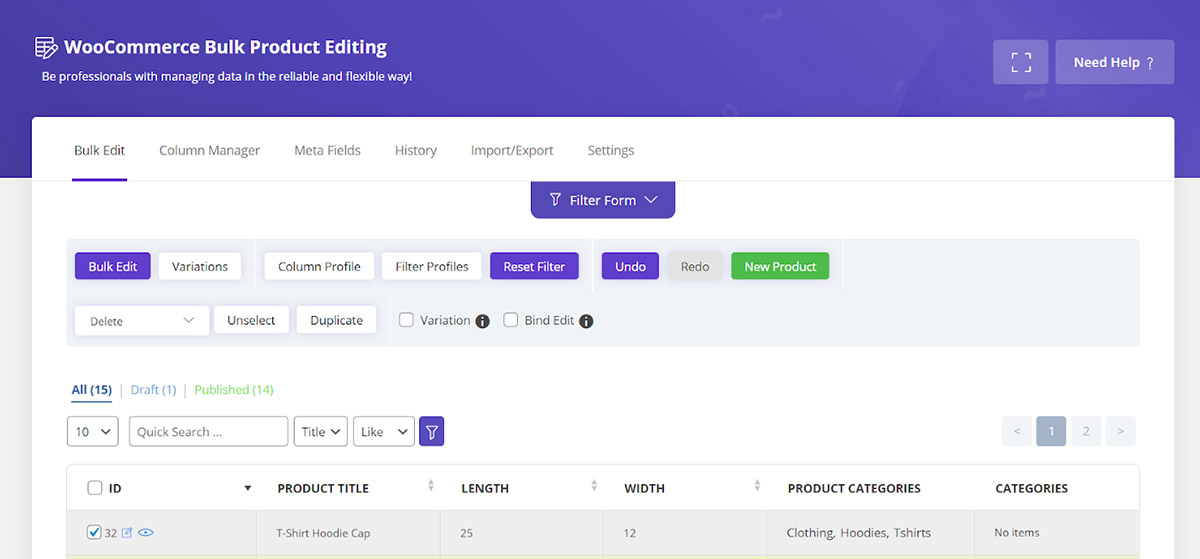1200x559 pixels.
Task: Click into the Quick Search field
Action: pyautogui.click(x=208, y=432)
